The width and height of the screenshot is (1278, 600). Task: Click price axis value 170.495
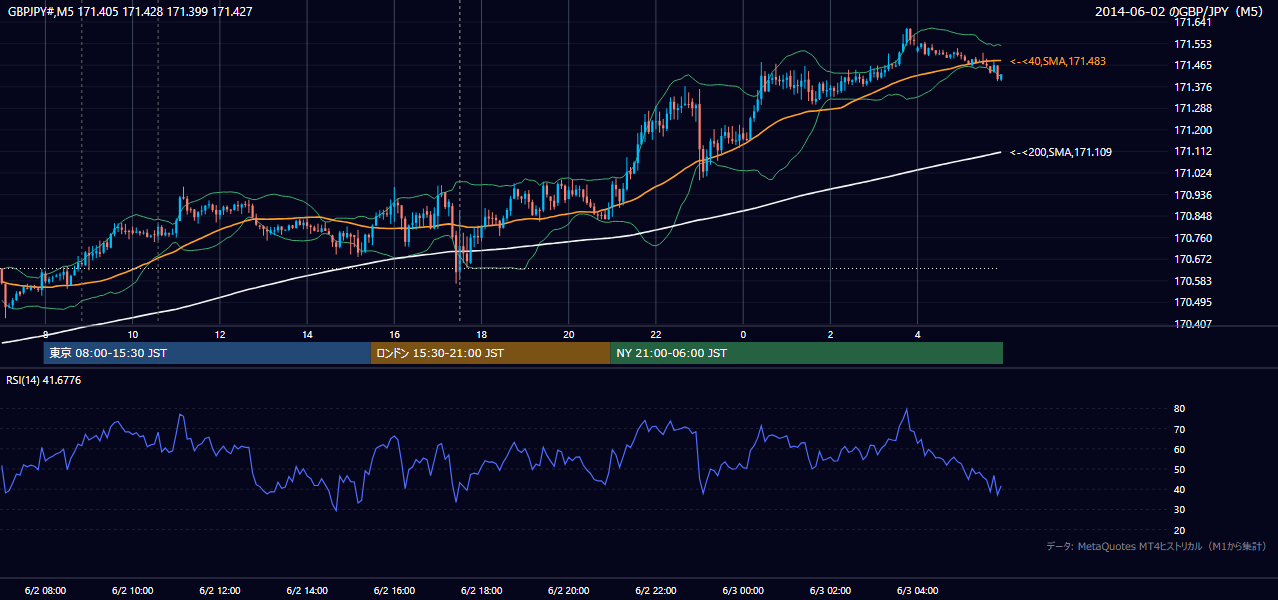(x=1193, y=302)
